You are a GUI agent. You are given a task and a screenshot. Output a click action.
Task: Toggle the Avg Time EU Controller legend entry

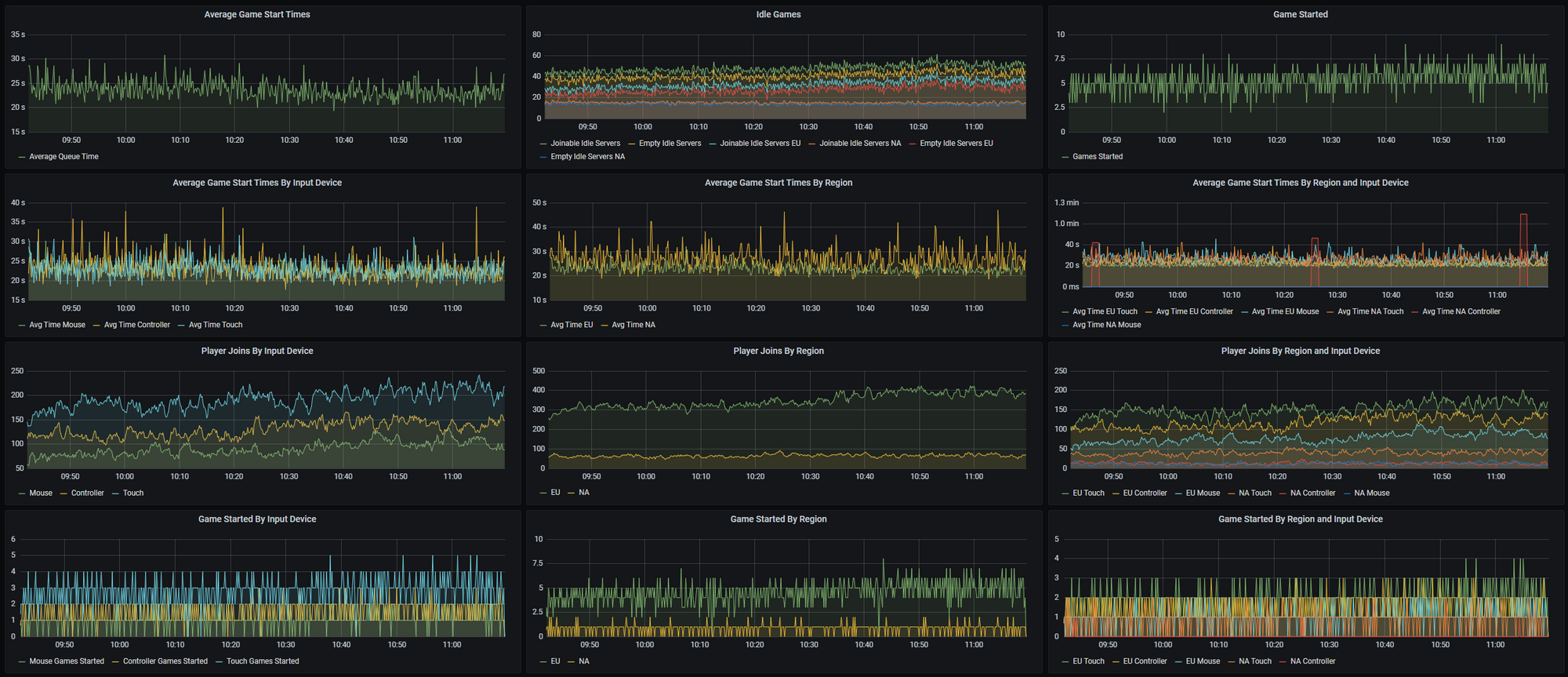pyautogui.click(x=1194, y=311)
